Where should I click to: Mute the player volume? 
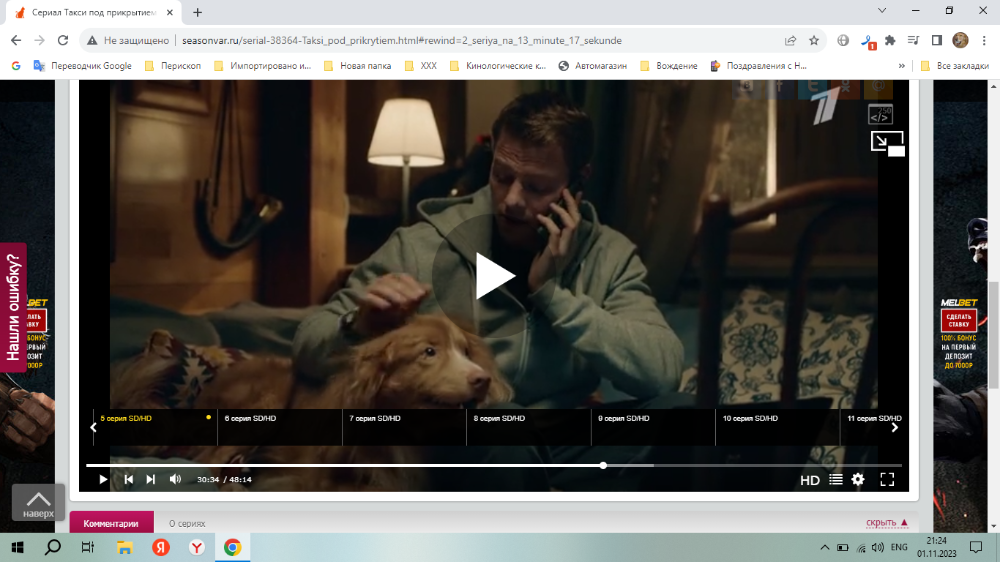point(175,479)
